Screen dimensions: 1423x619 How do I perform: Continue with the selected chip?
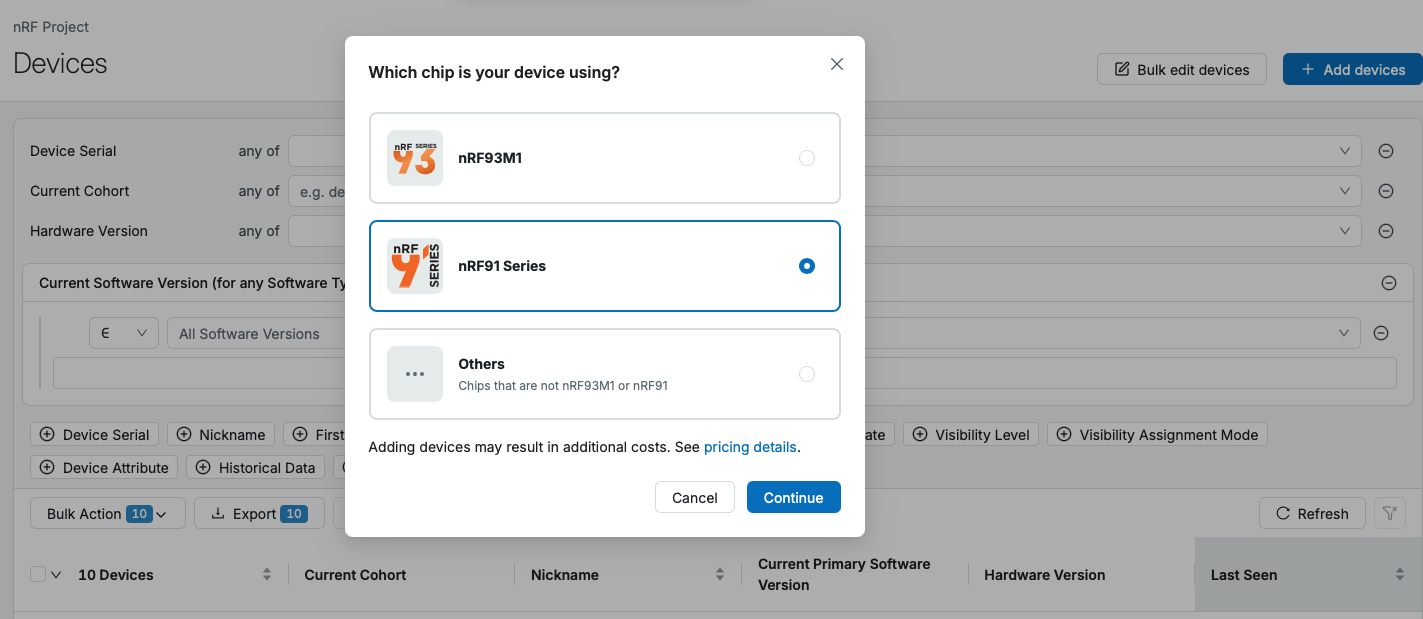click(794, 497)
